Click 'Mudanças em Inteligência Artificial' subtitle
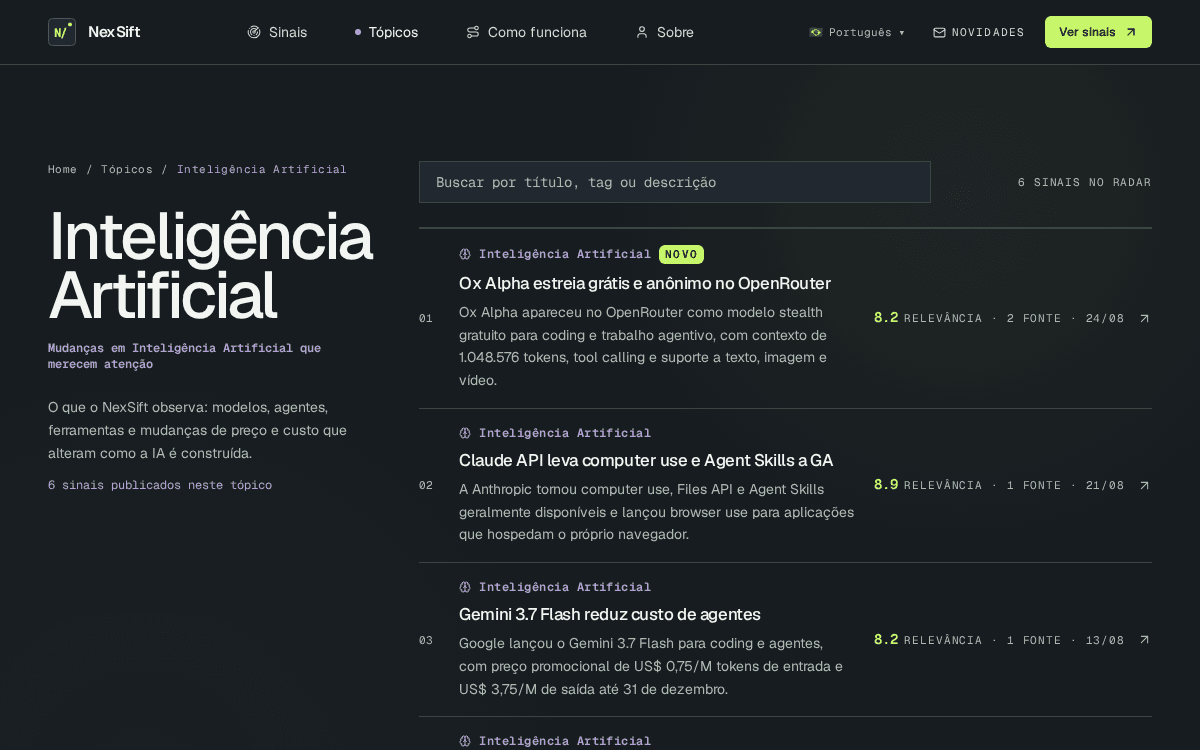Screen dimensions: 1200x750 pyautogui.click(x=185, y=356)
